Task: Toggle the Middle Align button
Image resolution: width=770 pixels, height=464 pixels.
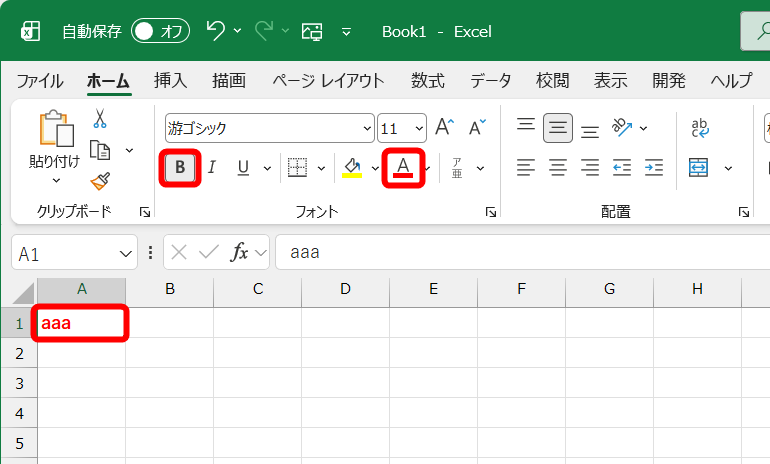Action: [x=558, y=128]
